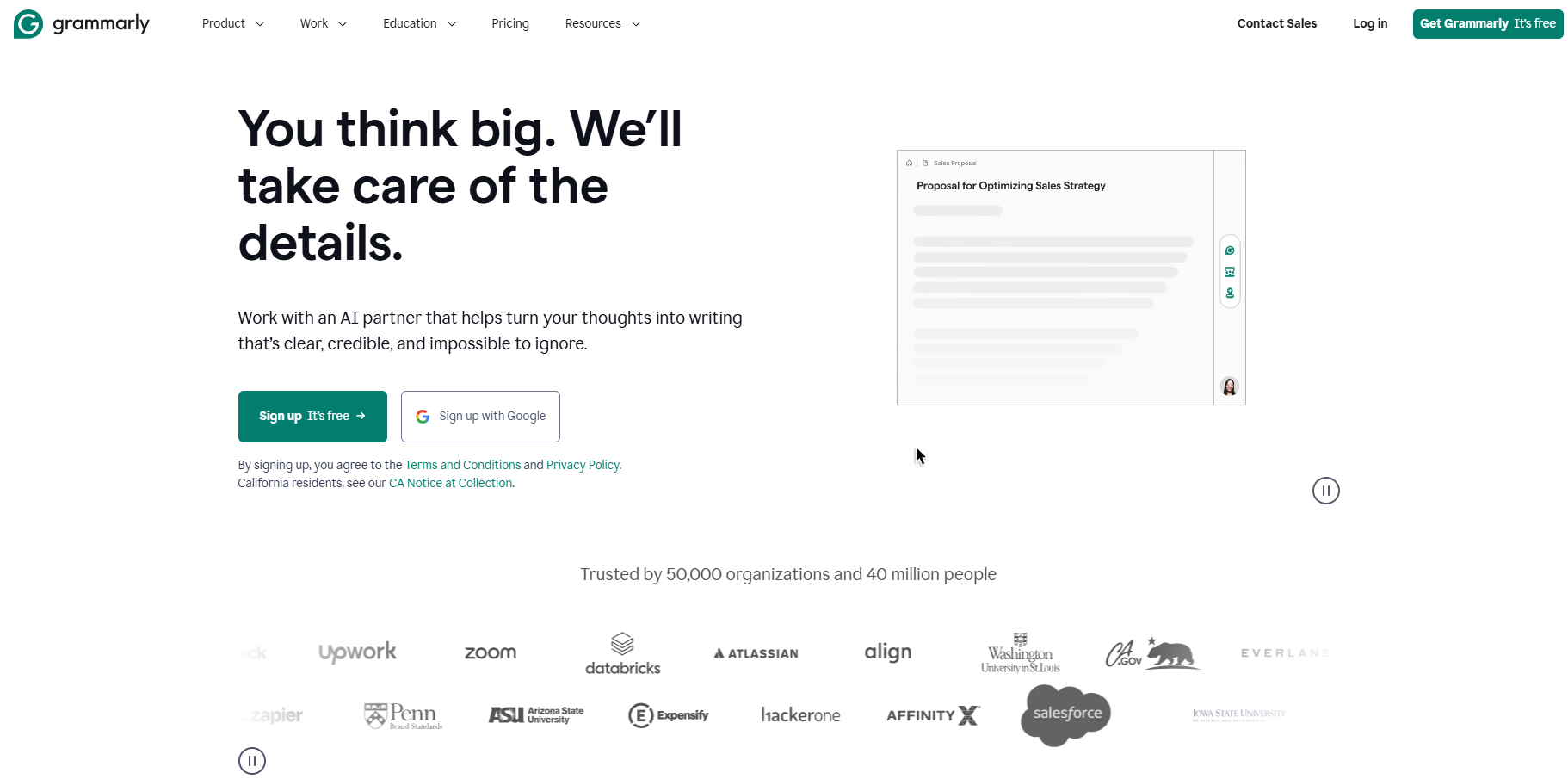Click the Google icon on the sign-up button
Screen dimensions: 1568x779
coord(423,417)
